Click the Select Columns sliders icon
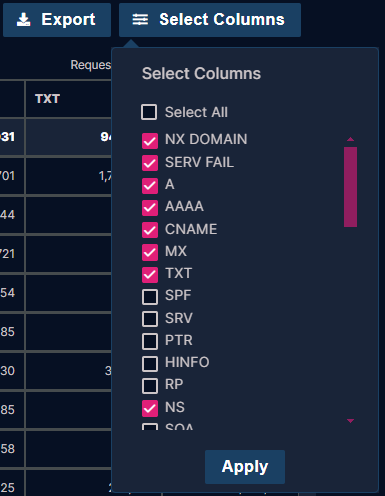Viewport: 385px width, 496px height. pos(140,19)
